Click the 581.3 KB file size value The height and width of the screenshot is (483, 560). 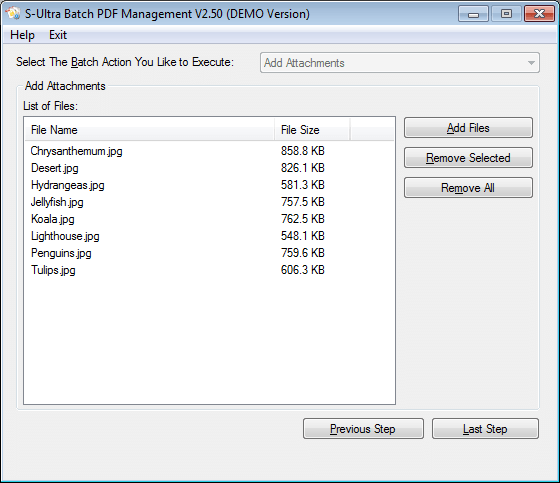pyautogui.click(x=302, y=185)
